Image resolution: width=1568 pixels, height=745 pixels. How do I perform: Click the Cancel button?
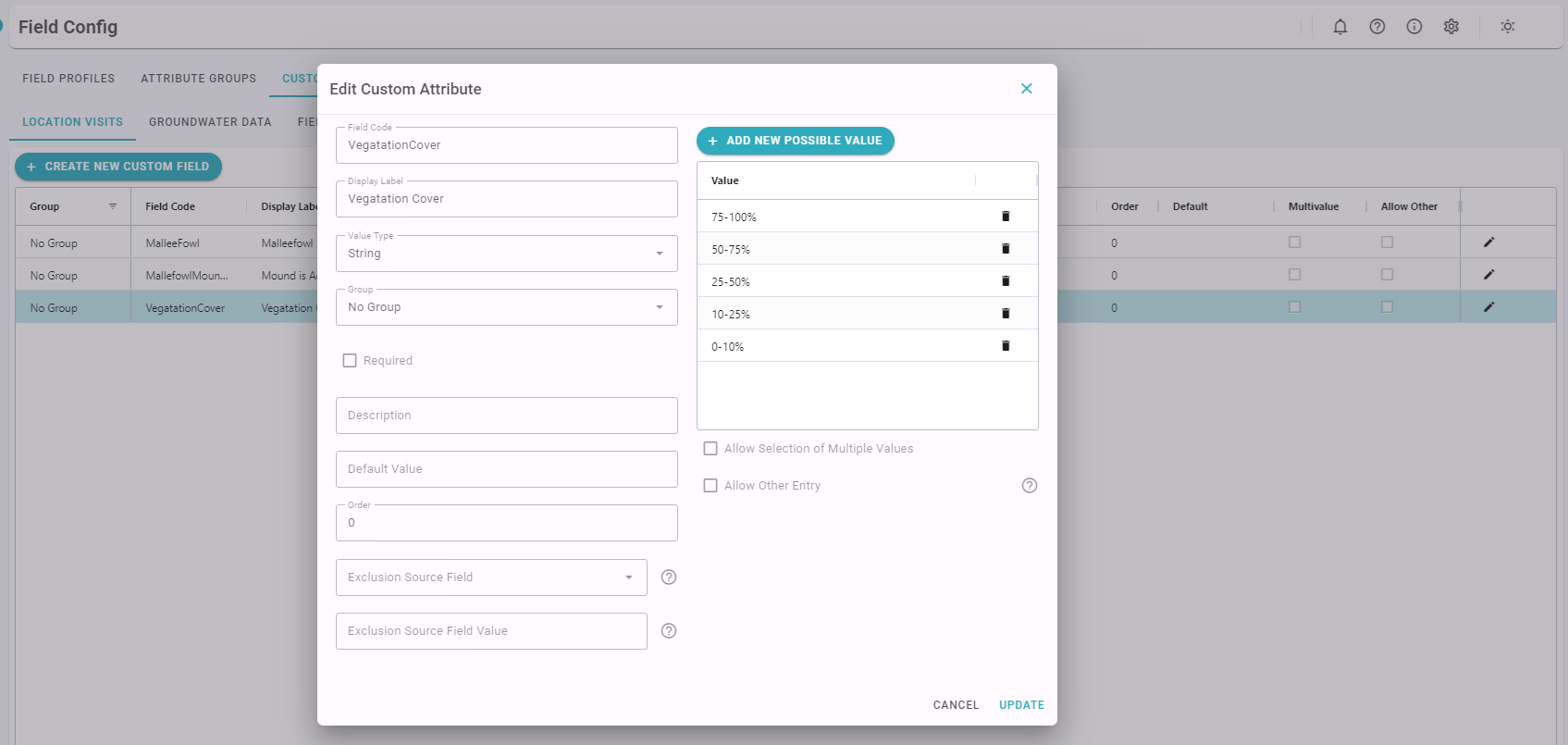[x=956, y=705]
